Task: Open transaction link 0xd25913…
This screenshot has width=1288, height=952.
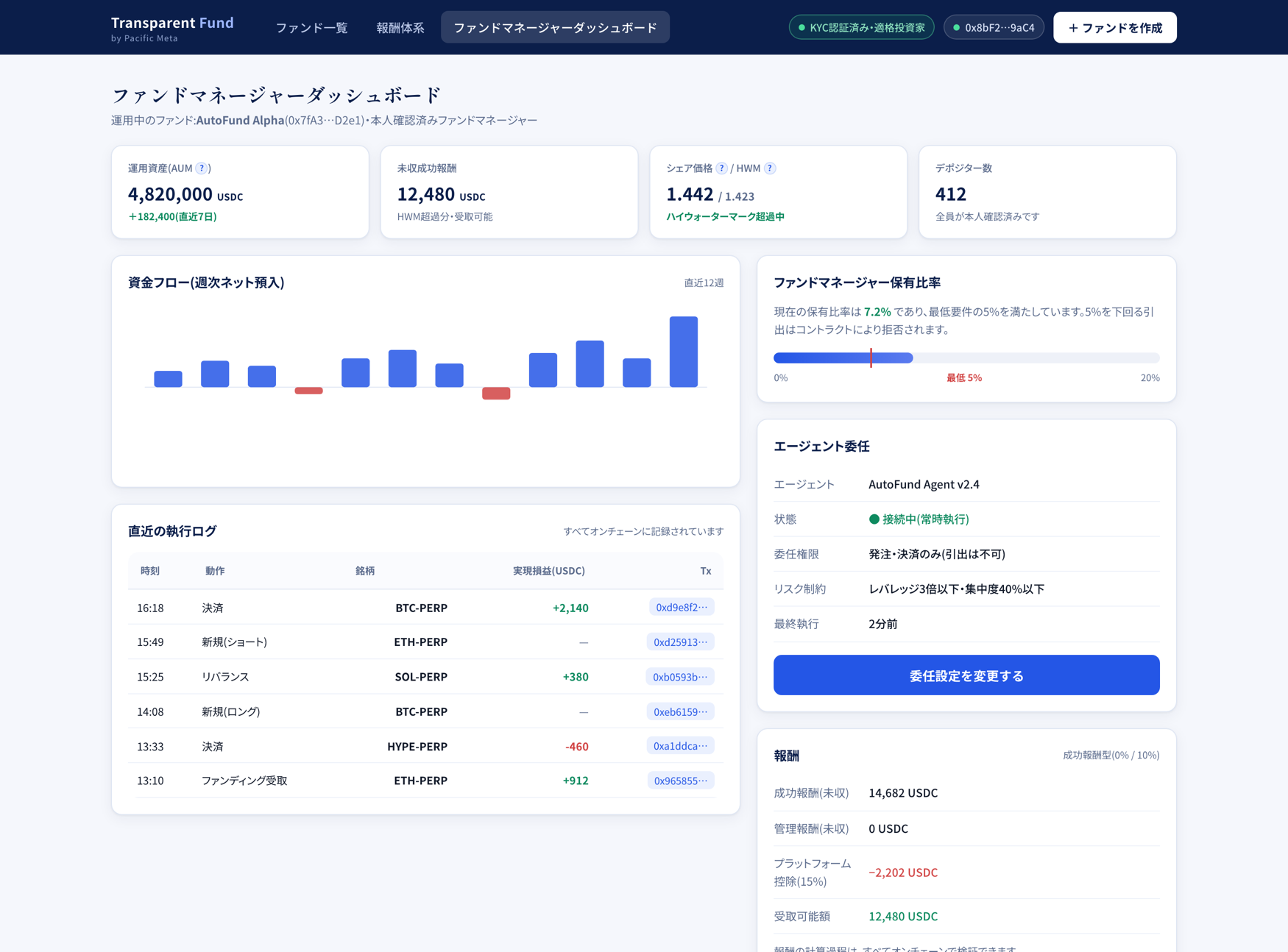Action: [681, 642]
